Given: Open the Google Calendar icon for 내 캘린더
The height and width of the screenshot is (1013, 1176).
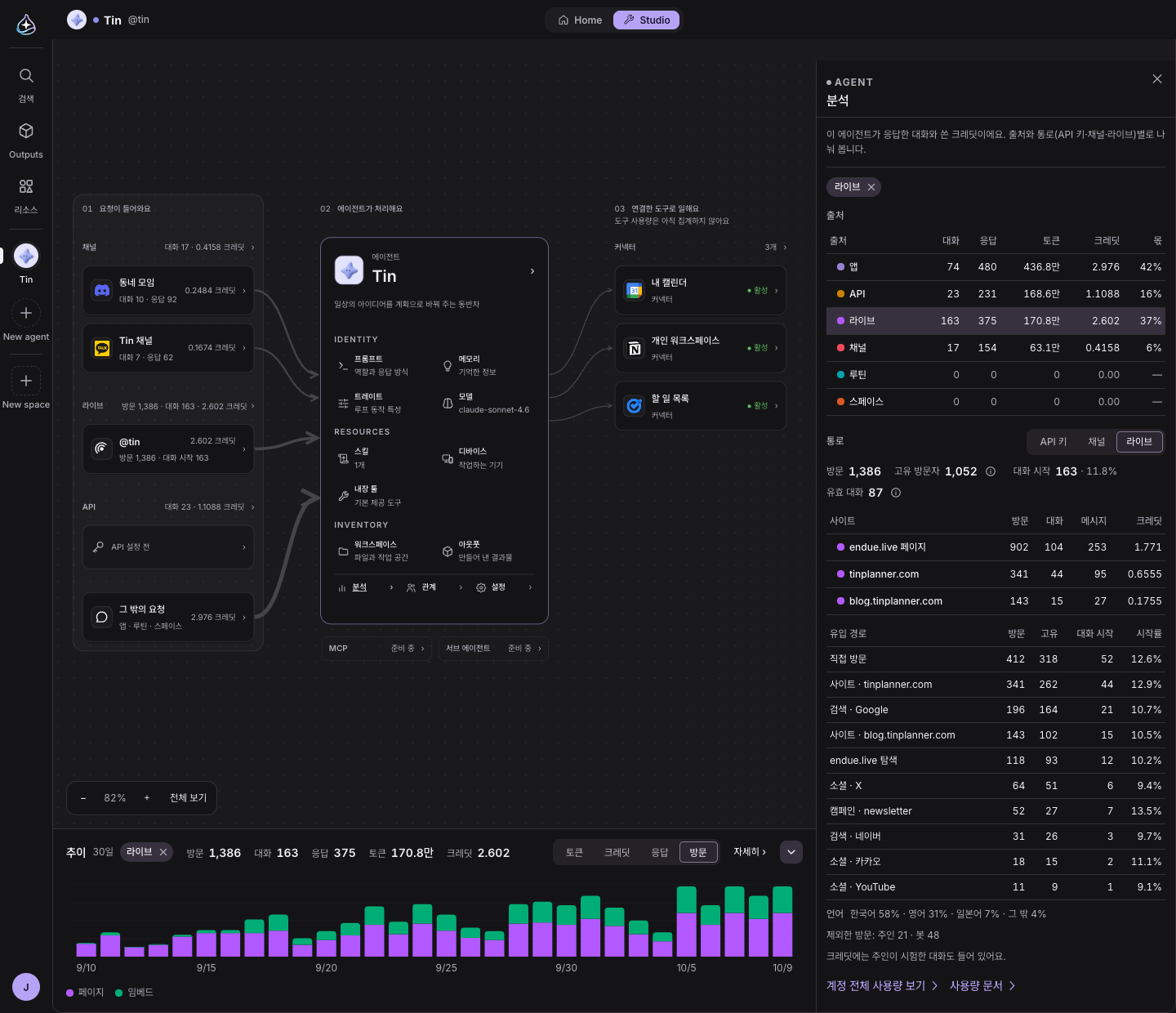Looking at the screenshot, I should (635, 290).
